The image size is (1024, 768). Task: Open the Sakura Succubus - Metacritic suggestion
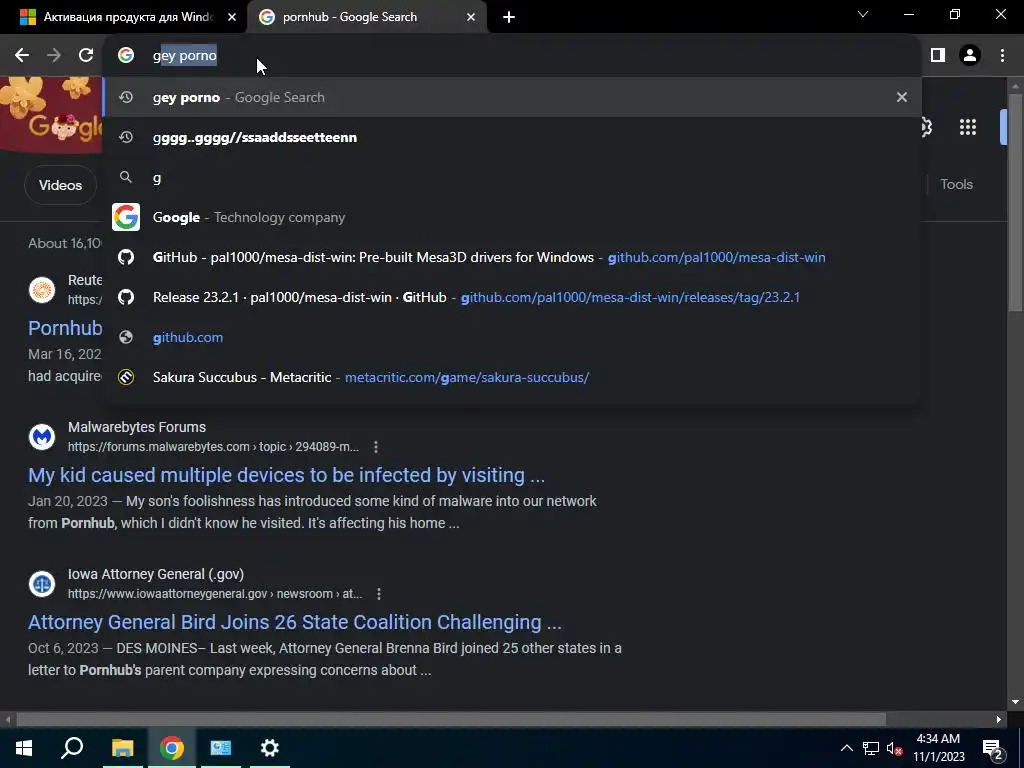pos(511,377)
